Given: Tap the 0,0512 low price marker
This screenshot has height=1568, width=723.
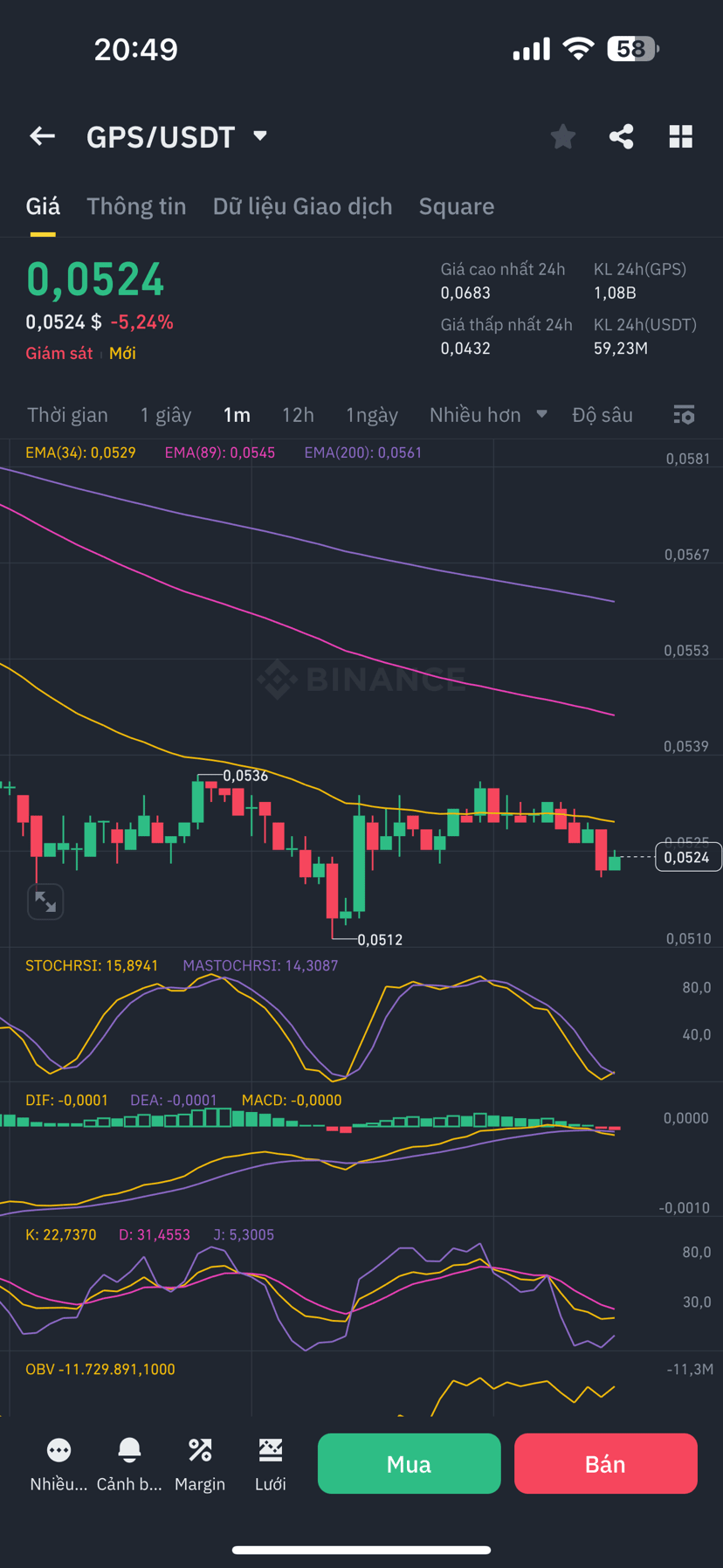Looking at the screenshot, I should click(x=380, y=940).
